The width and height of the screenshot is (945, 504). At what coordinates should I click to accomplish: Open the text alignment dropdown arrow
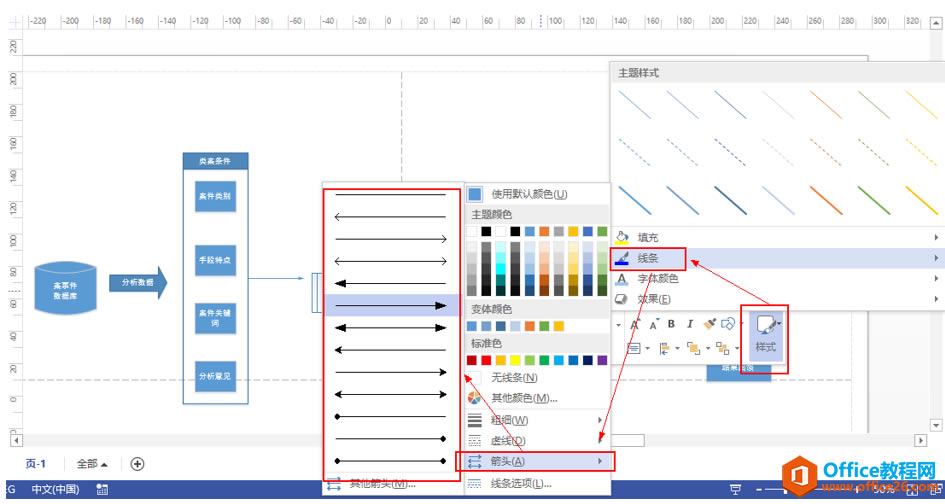pos(647,348)
